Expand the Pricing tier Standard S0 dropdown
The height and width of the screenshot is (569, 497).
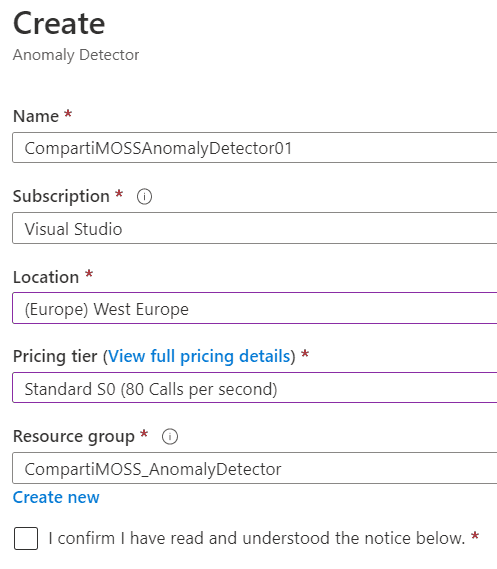[x=255, y=388]
